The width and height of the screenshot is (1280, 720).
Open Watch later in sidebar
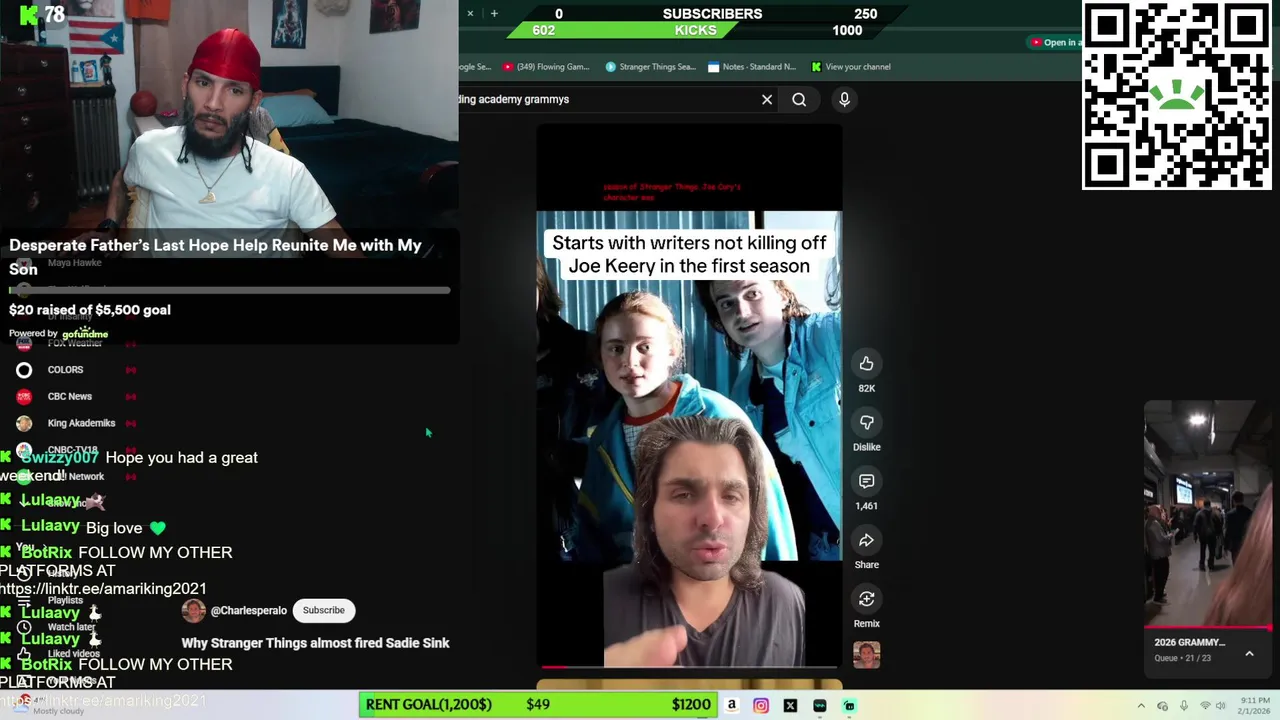[70, 627]
